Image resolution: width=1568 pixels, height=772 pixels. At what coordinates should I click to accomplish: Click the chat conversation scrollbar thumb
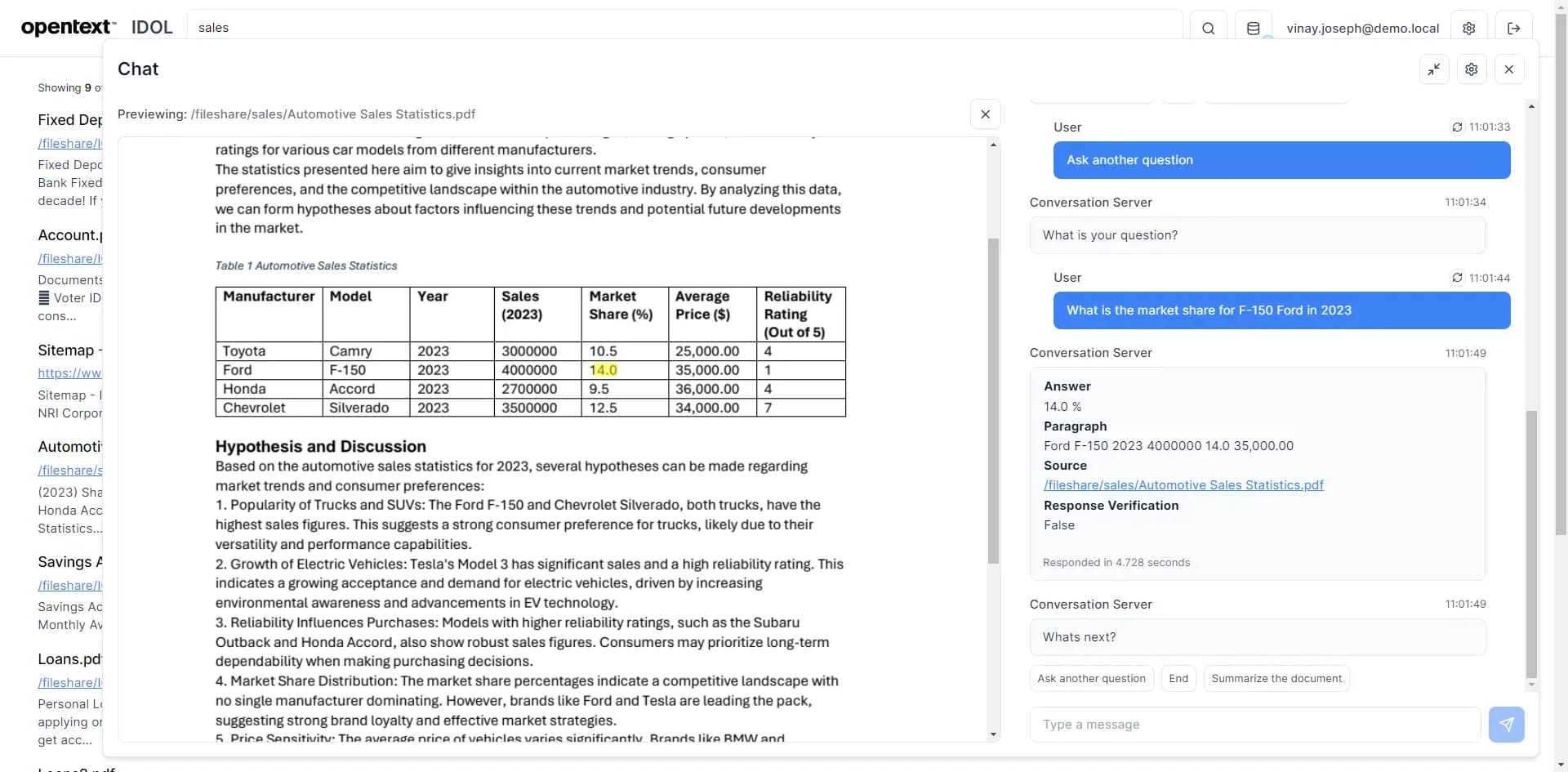click(x=1531, y=544)
